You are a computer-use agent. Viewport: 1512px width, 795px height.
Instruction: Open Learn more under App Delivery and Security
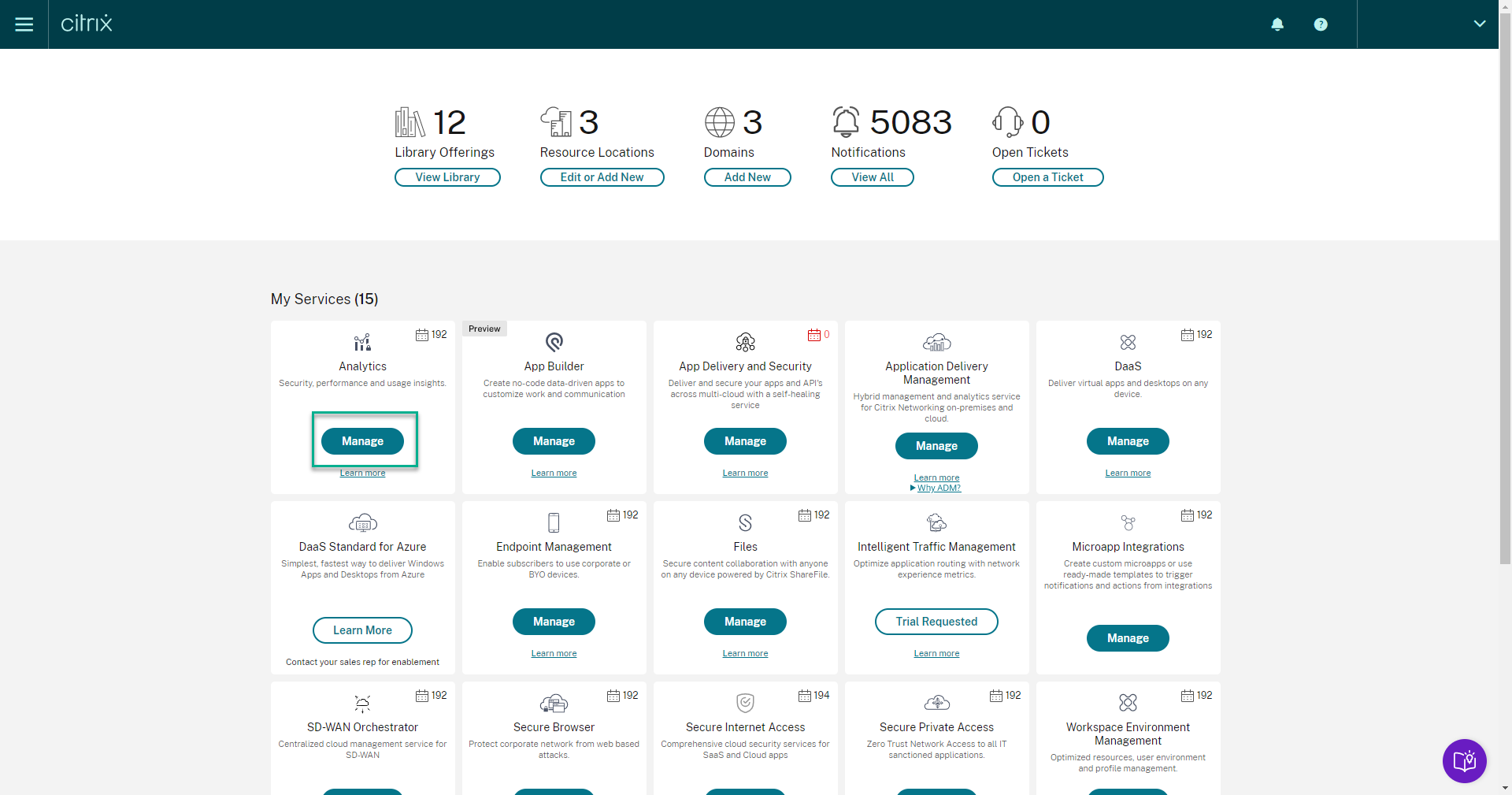tap(746, 473)
